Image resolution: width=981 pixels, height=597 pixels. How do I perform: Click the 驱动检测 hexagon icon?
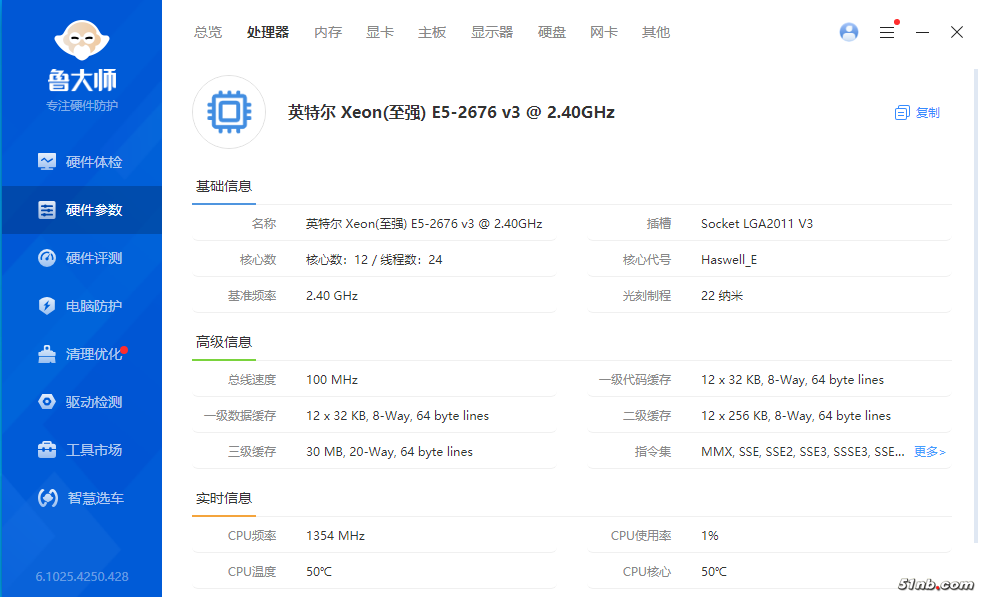coord(47,402)
